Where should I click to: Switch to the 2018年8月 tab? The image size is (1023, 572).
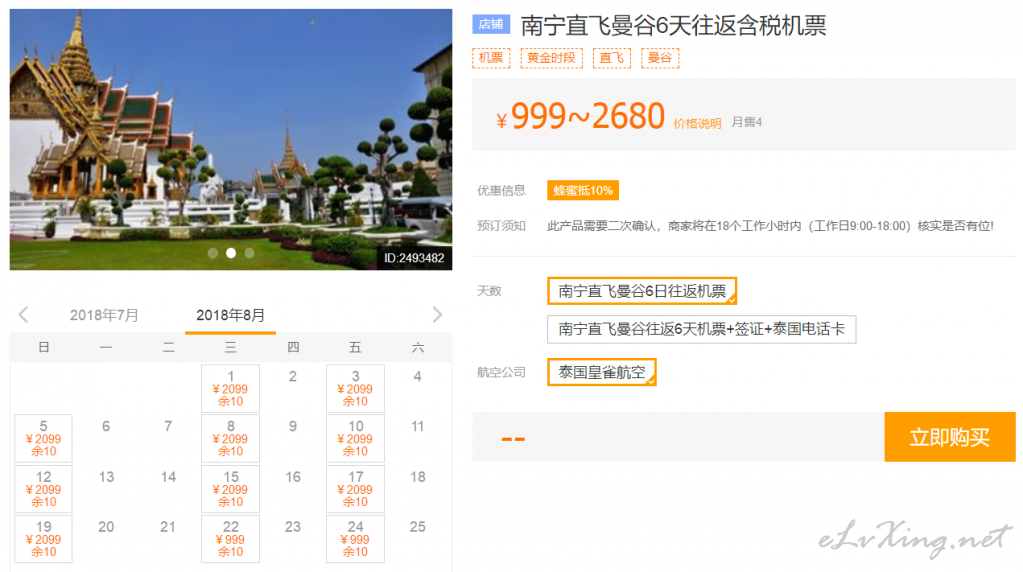click(230, 315)
